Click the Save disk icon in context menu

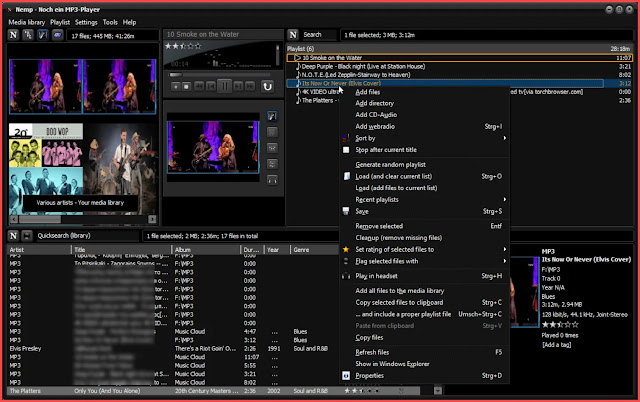point(346,211)
